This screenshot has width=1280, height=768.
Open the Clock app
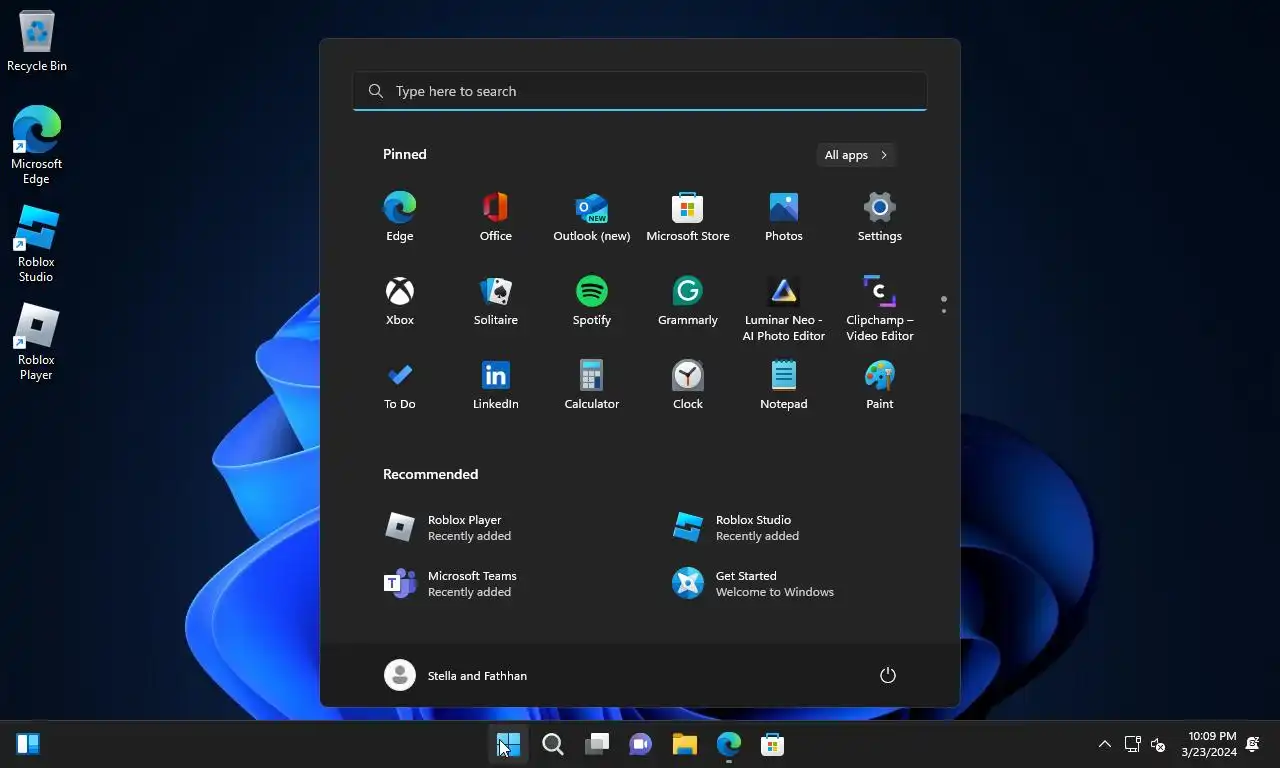click(687, 385)
